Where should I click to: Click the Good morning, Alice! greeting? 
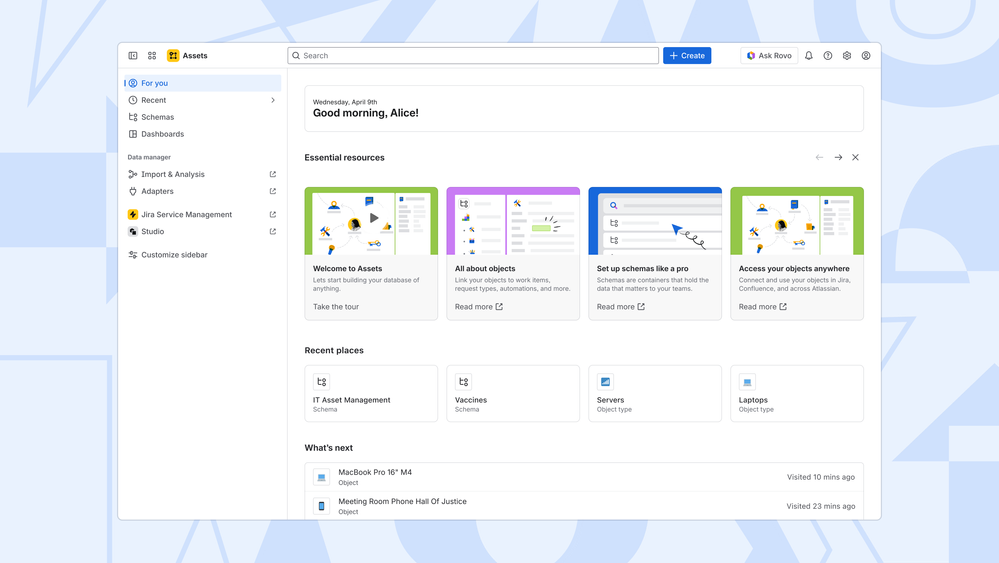pyautogui.click(x=366, y=113)
